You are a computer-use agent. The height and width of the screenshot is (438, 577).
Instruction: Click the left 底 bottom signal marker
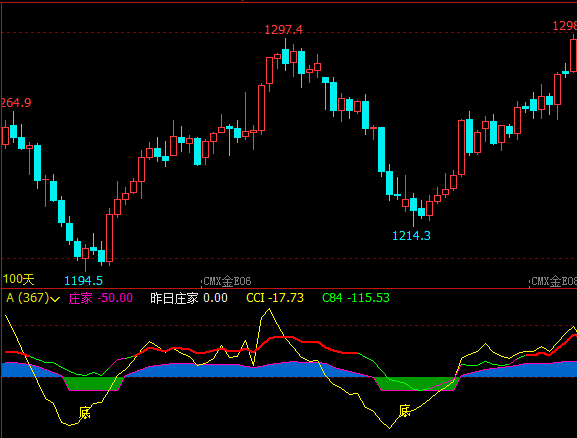point(85,413)
